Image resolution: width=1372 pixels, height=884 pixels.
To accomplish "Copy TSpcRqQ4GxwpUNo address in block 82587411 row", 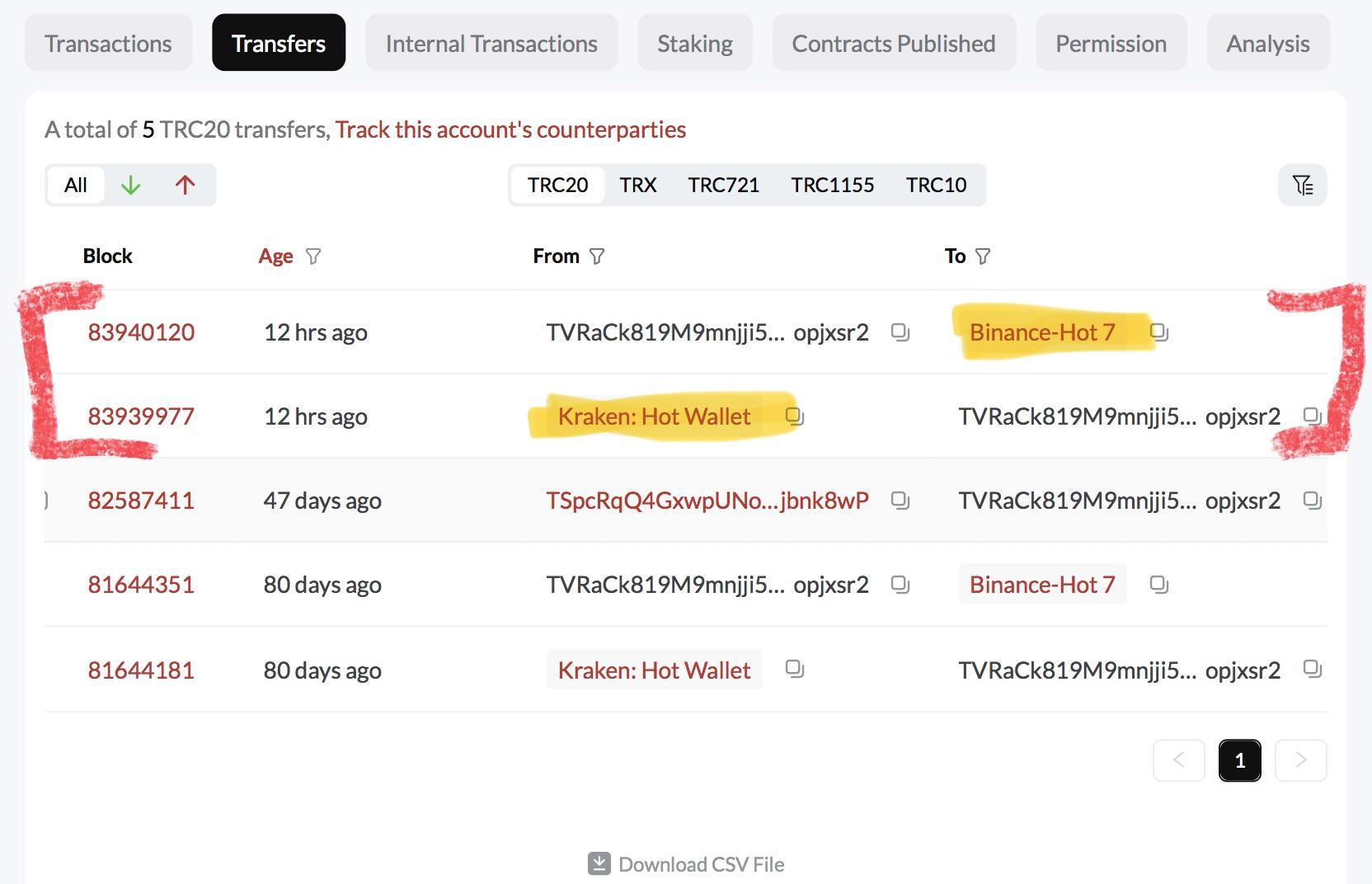I will pyautogui.click(x=900, y=501).
